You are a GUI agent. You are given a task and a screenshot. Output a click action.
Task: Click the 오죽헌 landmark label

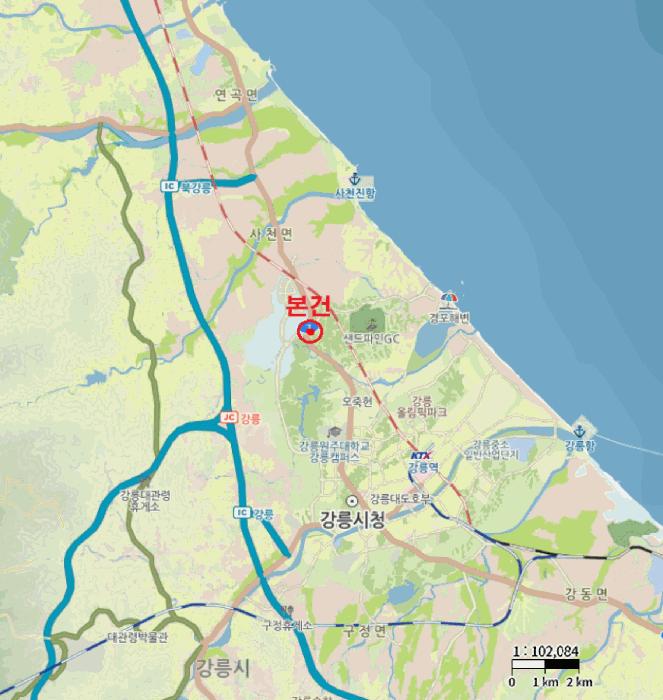coord(357,401)
